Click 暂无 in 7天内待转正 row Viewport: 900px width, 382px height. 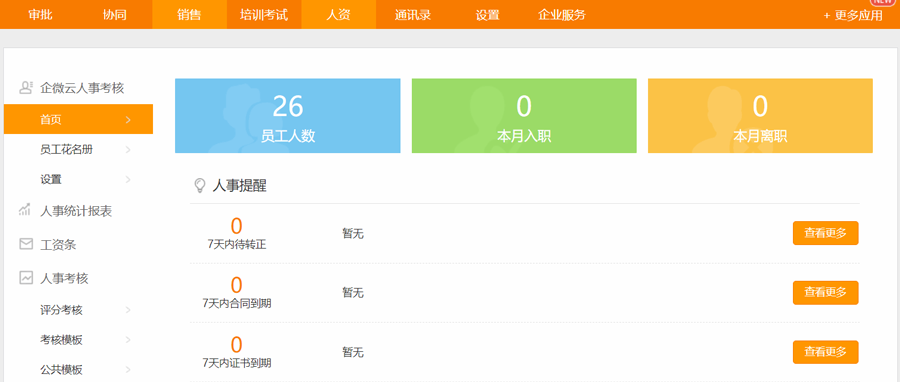pos(353,233)
